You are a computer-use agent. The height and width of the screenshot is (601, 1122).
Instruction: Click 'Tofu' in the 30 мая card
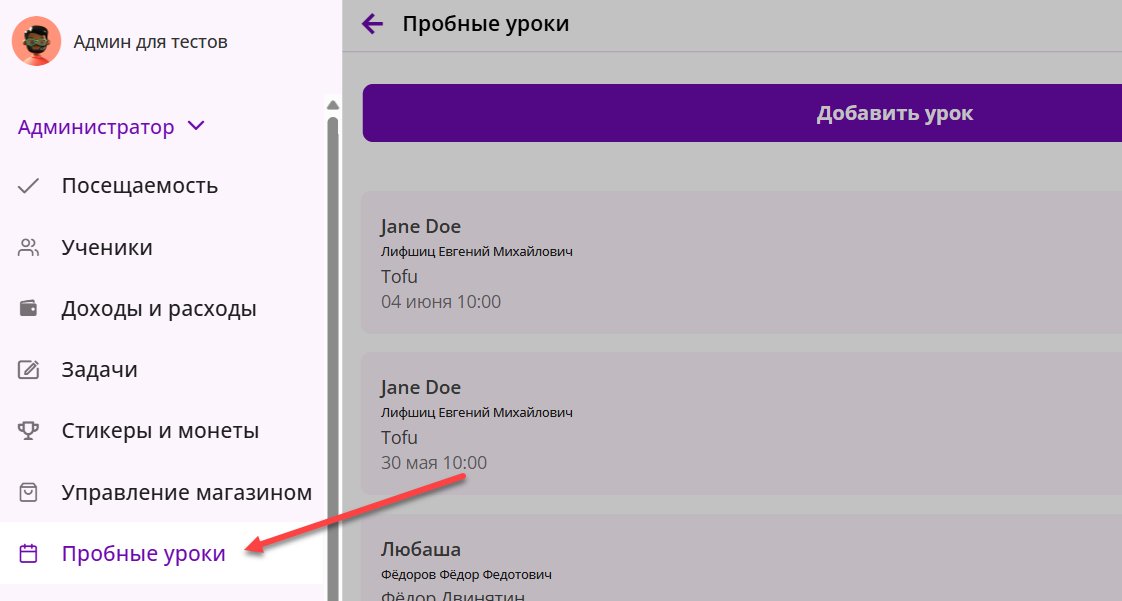[399, 437]
